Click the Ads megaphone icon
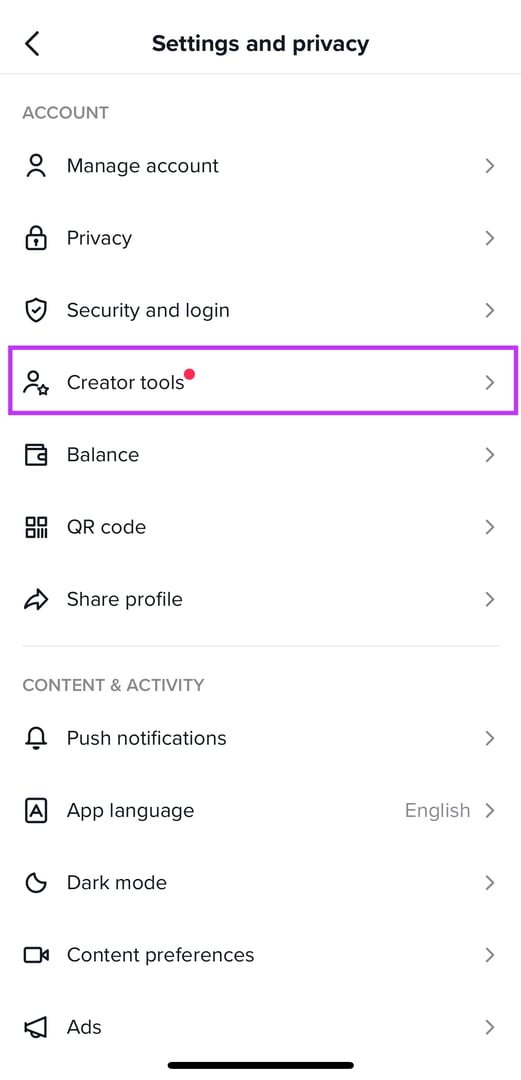 [x=36, y=1028]
